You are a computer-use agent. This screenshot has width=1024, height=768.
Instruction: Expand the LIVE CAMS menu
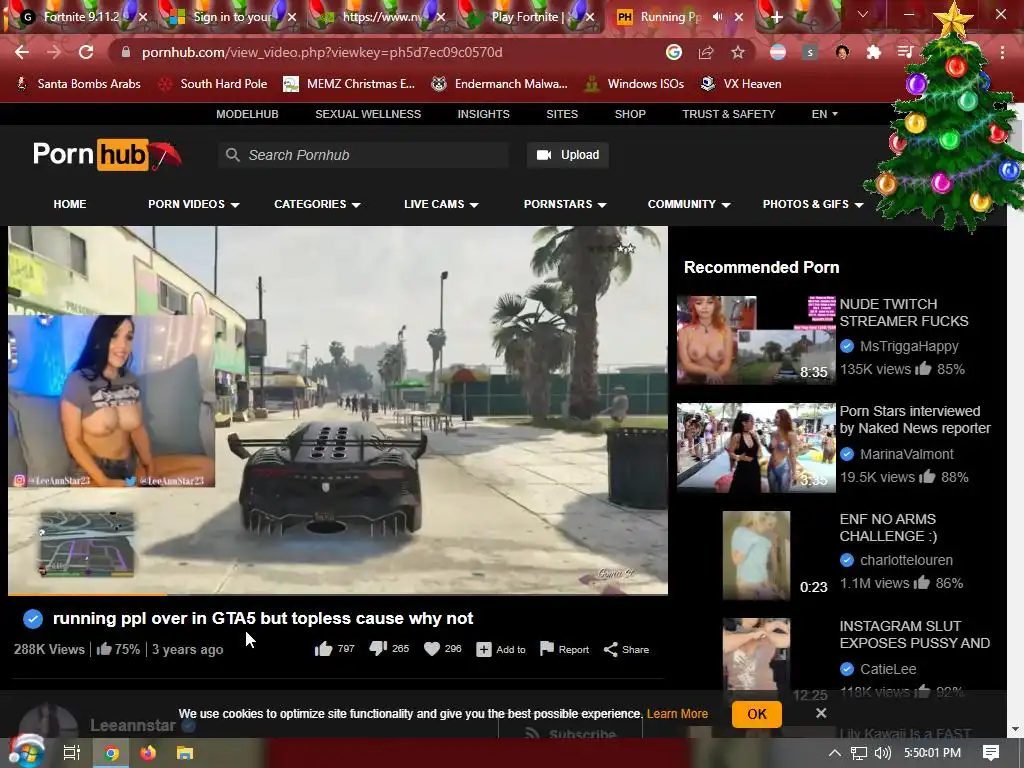pyautogui.click(x=441, y=204)
